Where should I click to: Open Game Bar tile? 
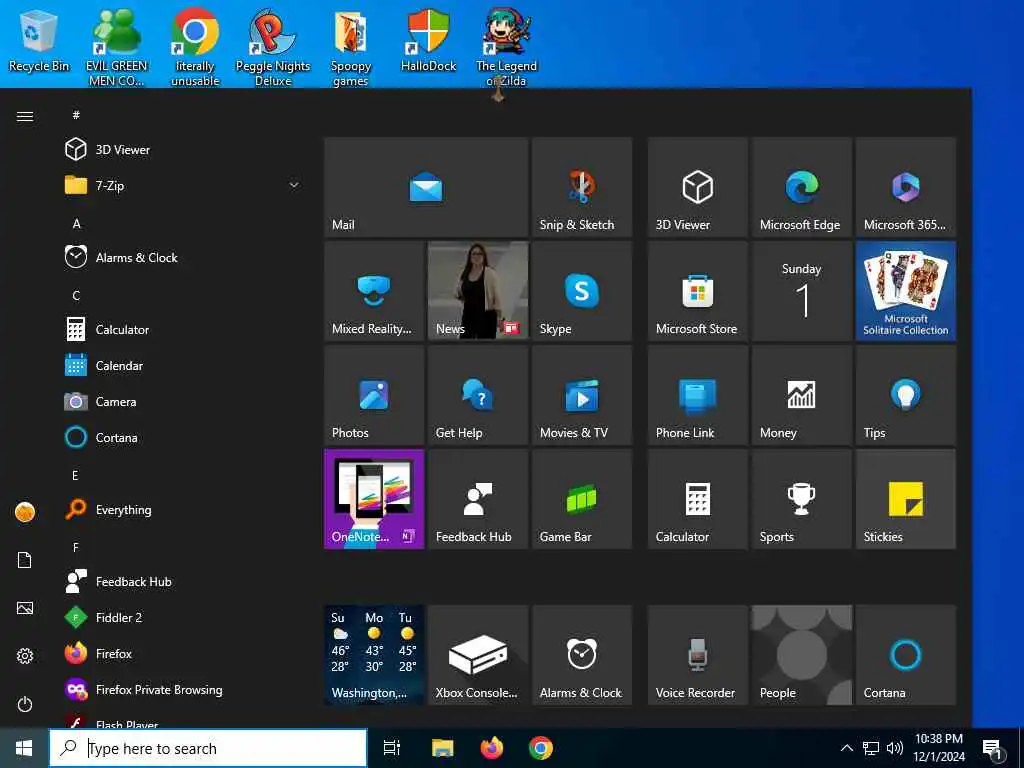point(582,499)
